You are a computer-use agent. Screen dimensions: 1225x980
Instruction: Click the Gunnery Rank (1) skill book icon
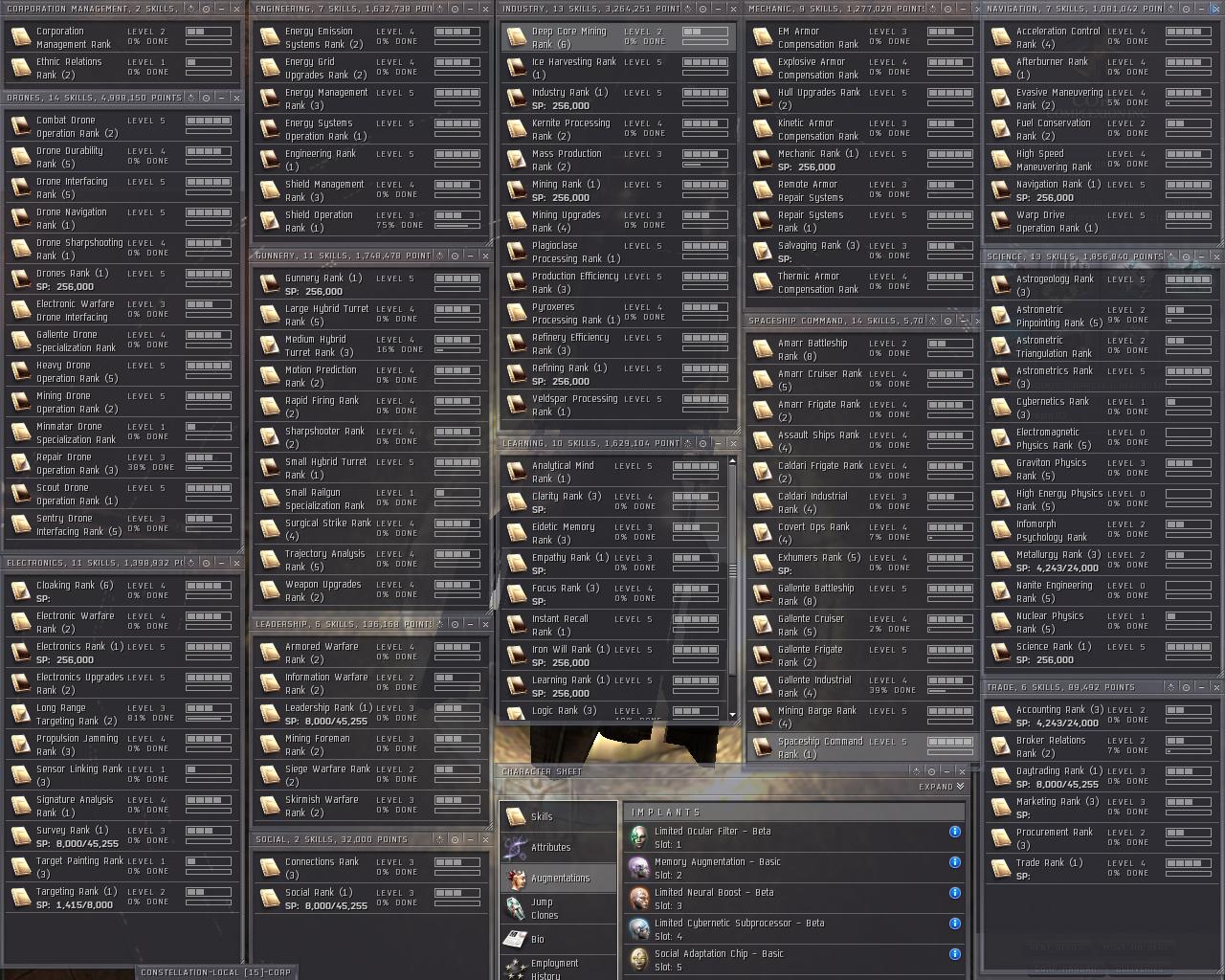pos(269,284)
